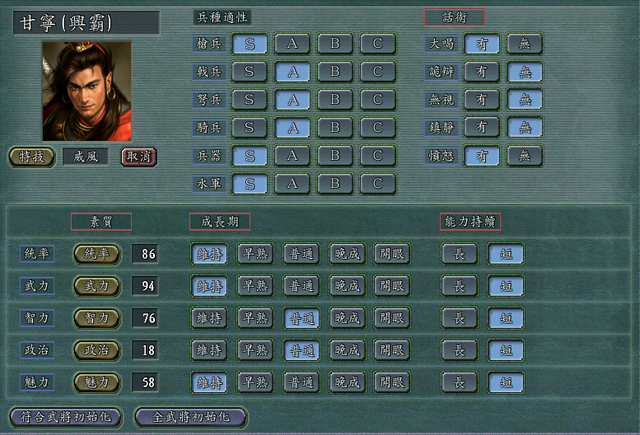Click 符合武將初始化 button
Viewport: 640px width, 435px height.
66,417
